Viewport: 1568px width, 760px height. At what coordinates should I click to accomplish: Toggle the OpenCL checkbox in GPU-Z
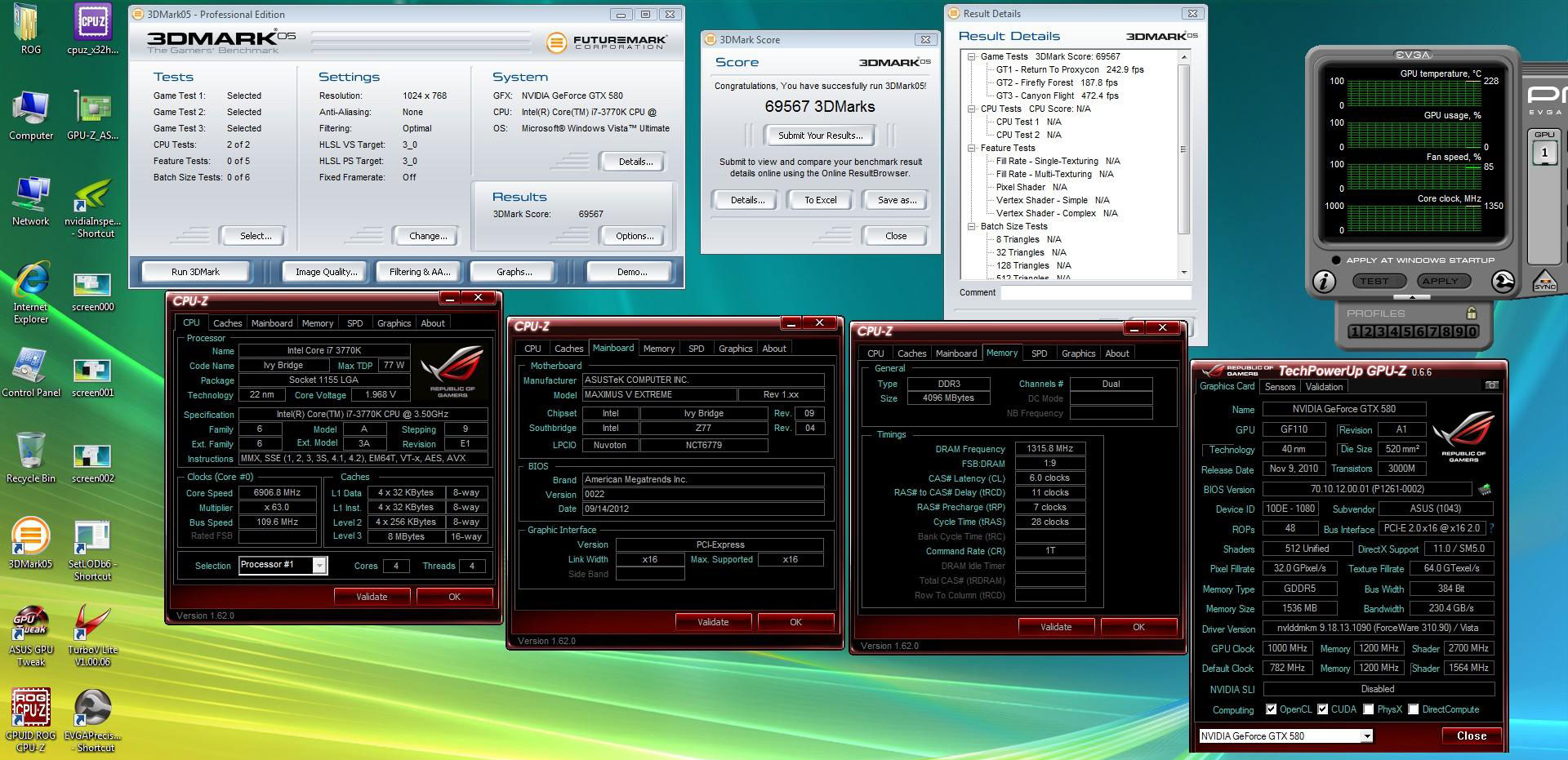tap(1271, 709)
